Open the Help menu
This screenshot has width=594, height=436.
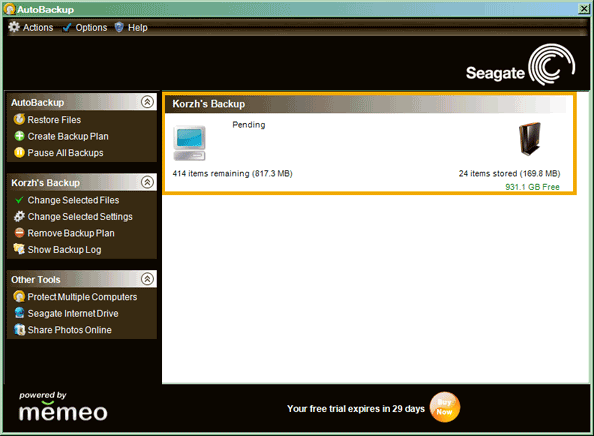point(131,27)
